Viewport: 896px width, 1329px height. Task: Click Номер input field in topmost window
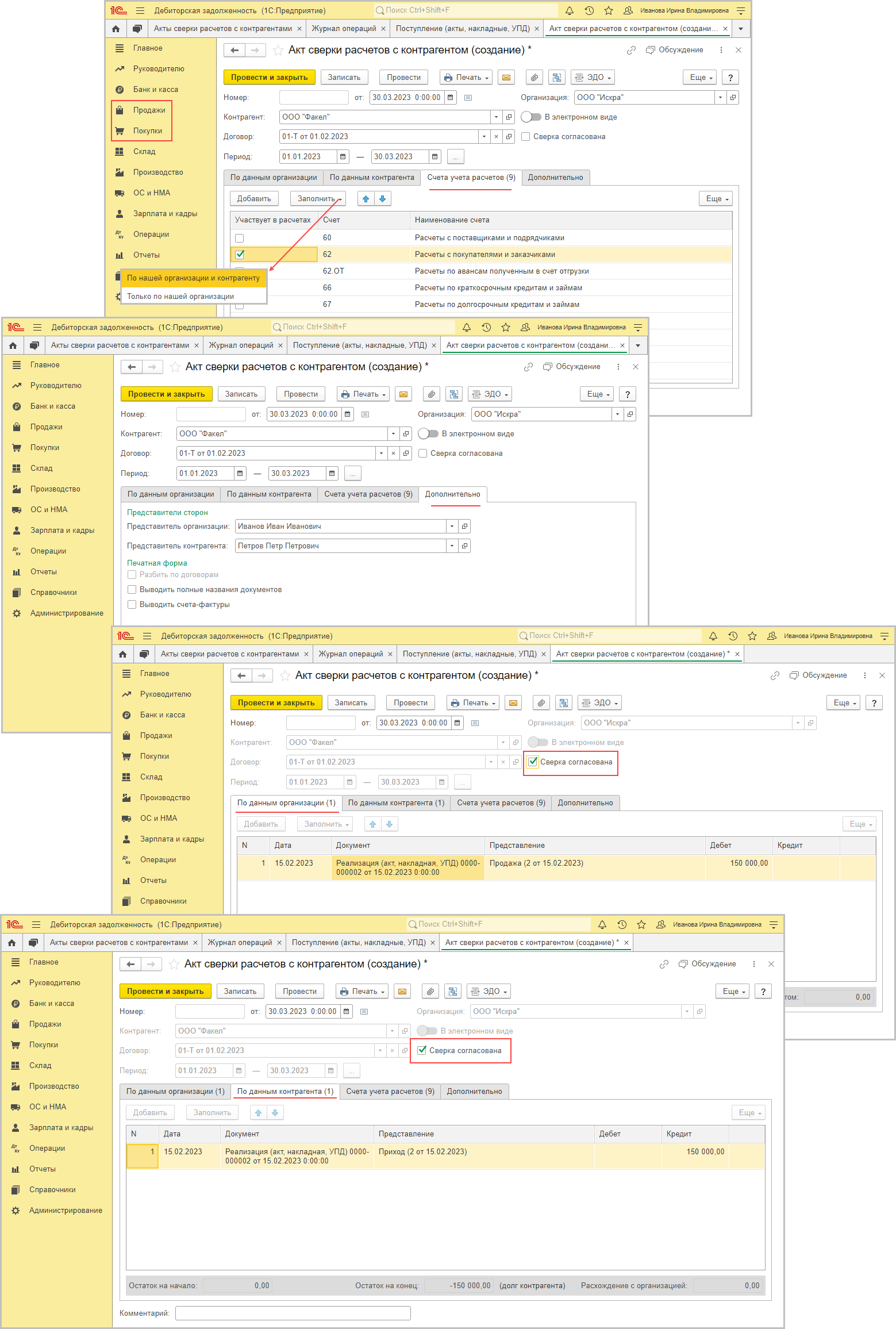coord(314,98)
